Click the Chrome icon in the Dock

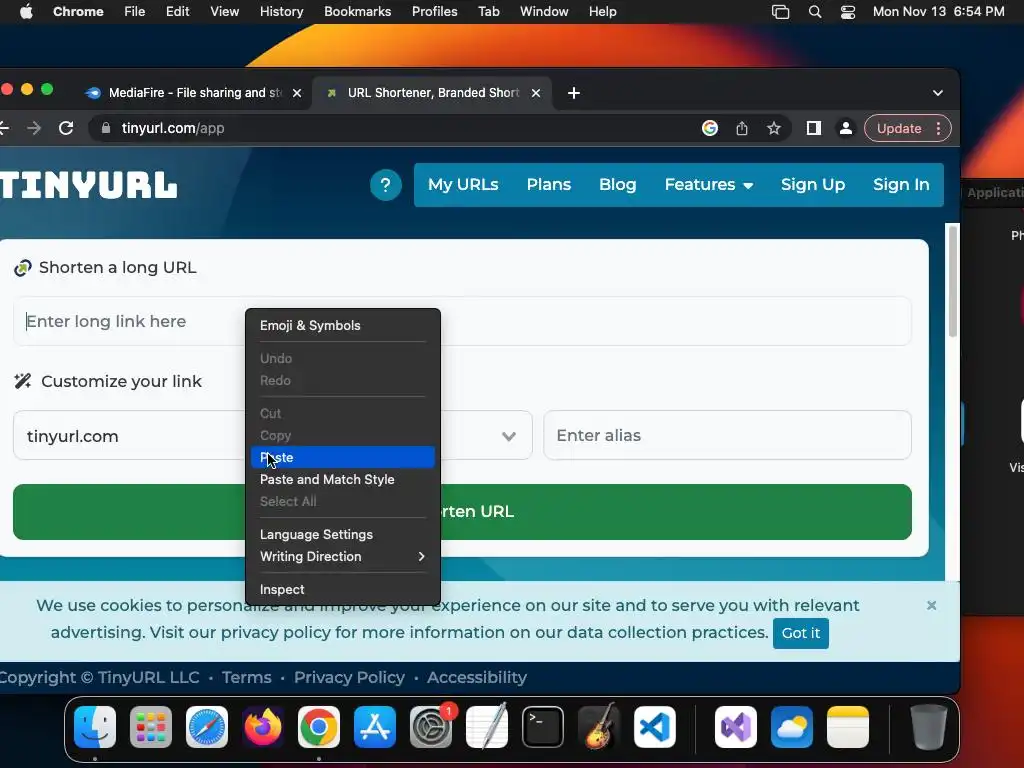[x=319, y=727]
